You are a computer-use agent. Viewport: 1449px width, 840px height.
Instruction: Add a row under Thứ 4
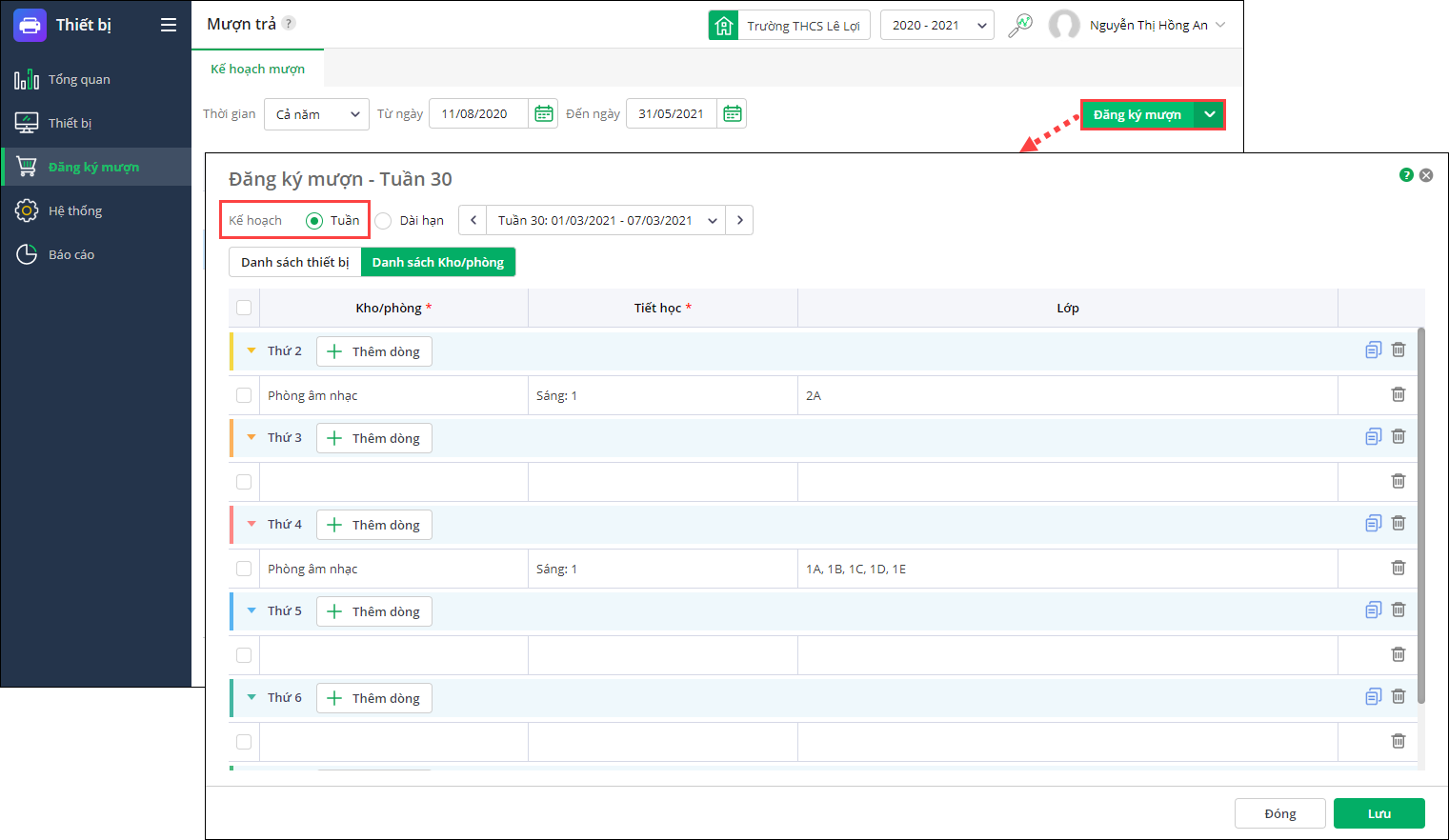pos(374,525)
